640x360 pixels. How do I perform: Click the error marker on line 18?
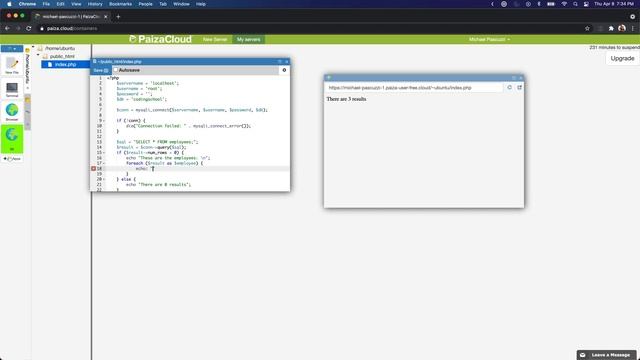coord(93,169)
